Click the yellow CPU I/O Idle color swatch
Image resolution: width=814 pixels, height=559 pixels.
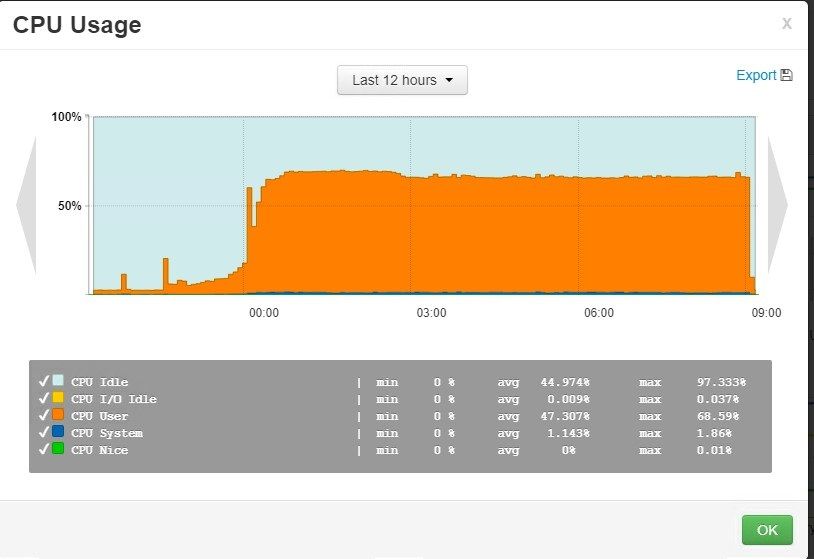click(x=58, y=398)
